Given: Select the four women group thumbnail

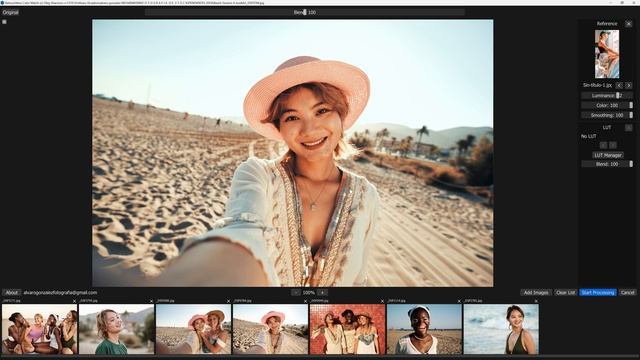Looking at the screenshot, I should tap(40, 329).
